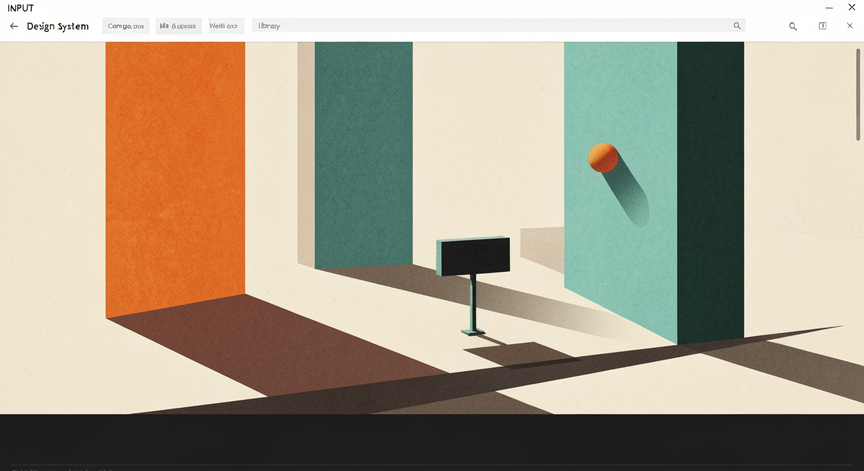Click into the Library search field
The width and height of the screenshot is (864, 471).
click(x=498, y=26)
